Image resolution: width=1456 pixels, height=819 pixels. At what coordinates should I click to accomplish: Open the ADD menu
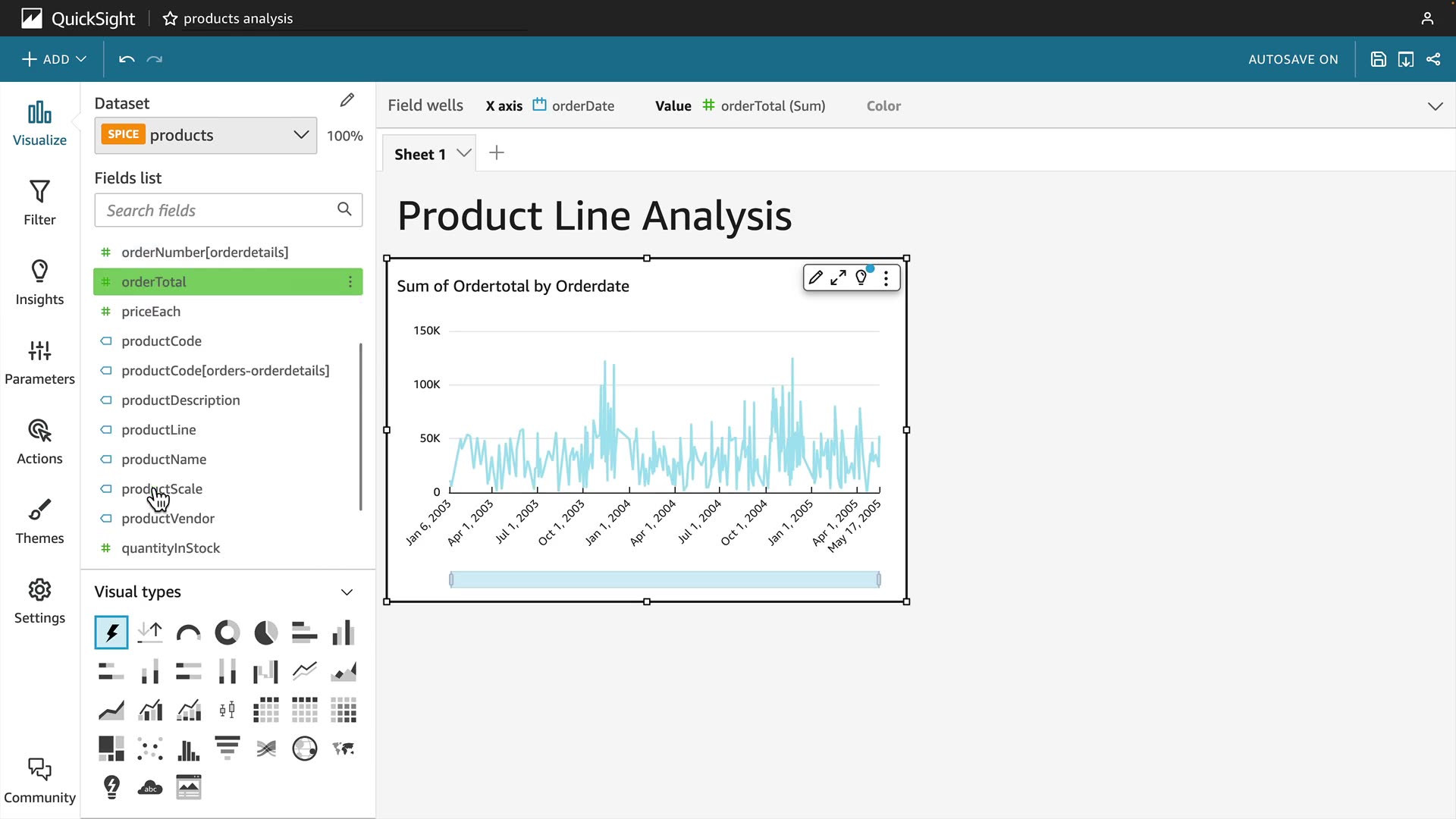pyautogui.click(x=54, y=59)
